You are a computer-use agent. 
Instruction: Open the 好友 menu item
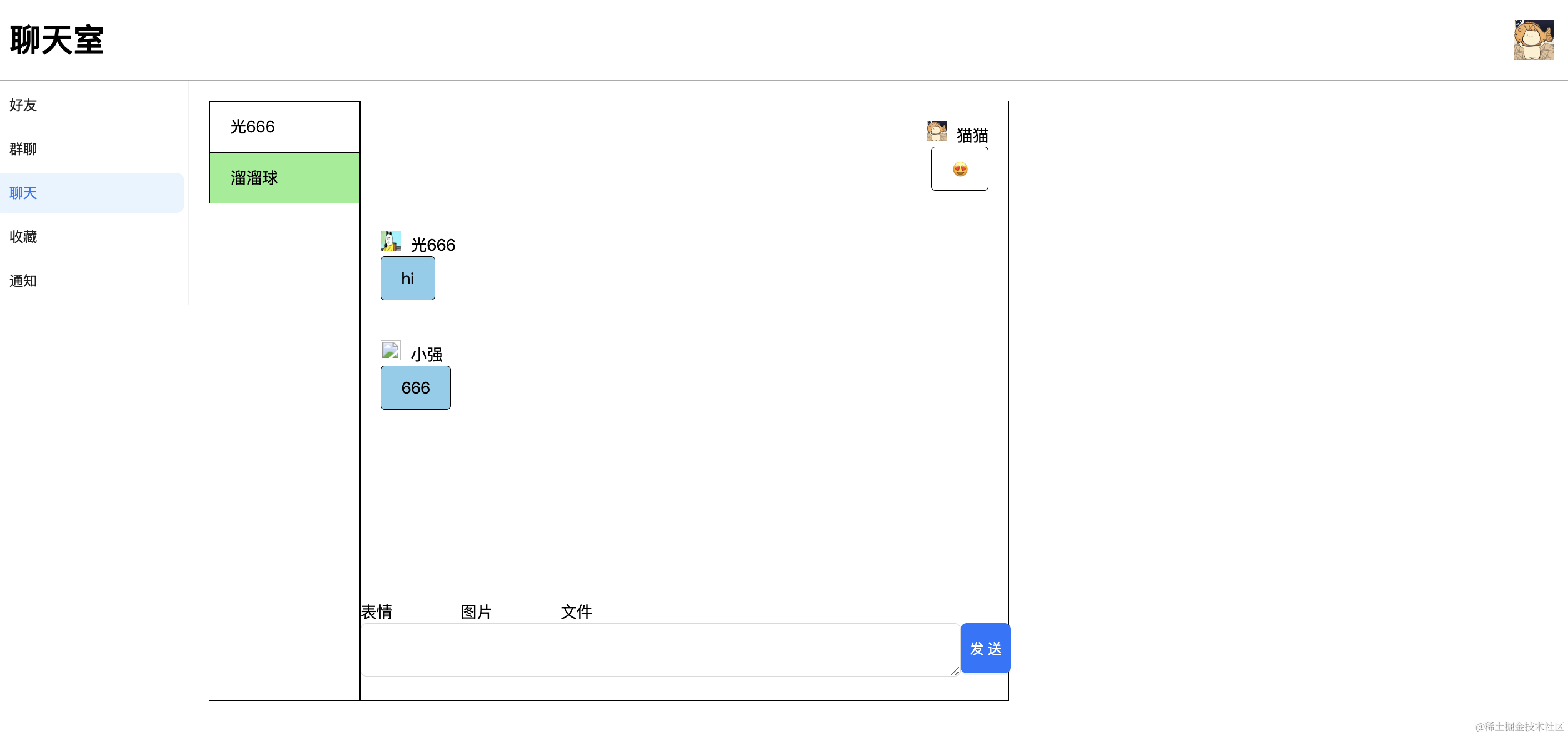(23, 105)
